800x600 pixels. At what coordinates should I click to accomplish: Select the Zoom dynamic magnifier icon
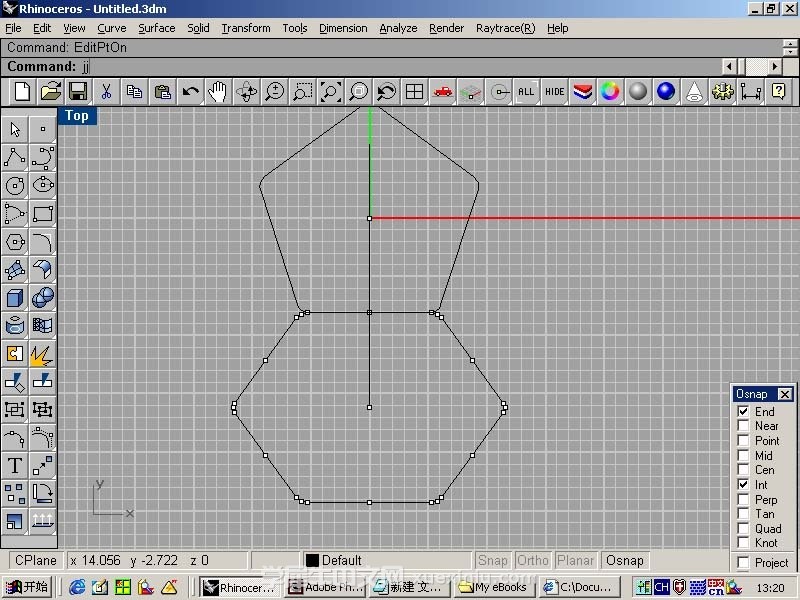click(x=274, y=92)
